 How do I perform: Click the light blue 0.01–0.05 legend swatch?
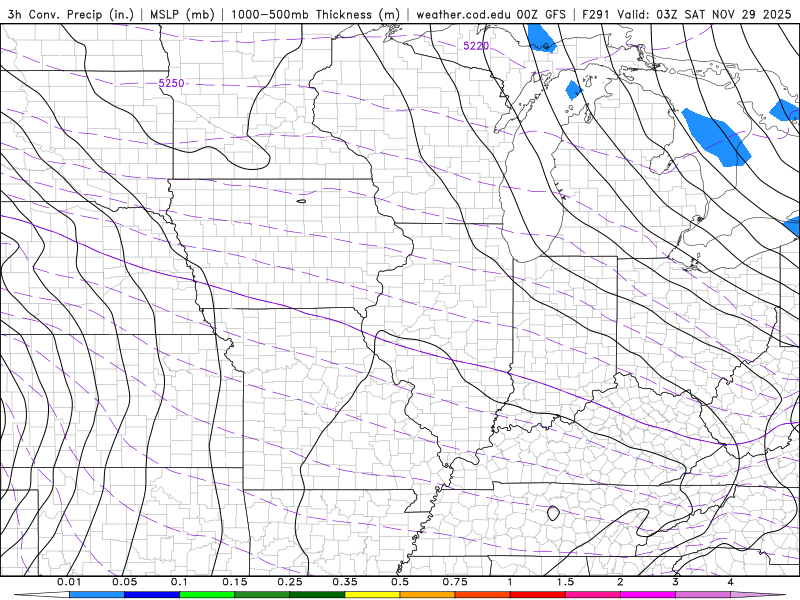[97, 595]
